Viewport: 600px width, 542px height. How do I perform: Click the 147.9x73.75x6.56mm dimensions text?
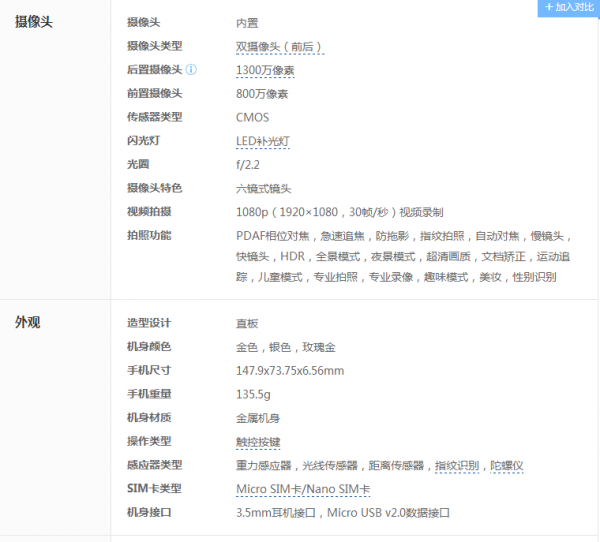coord(289,371)
